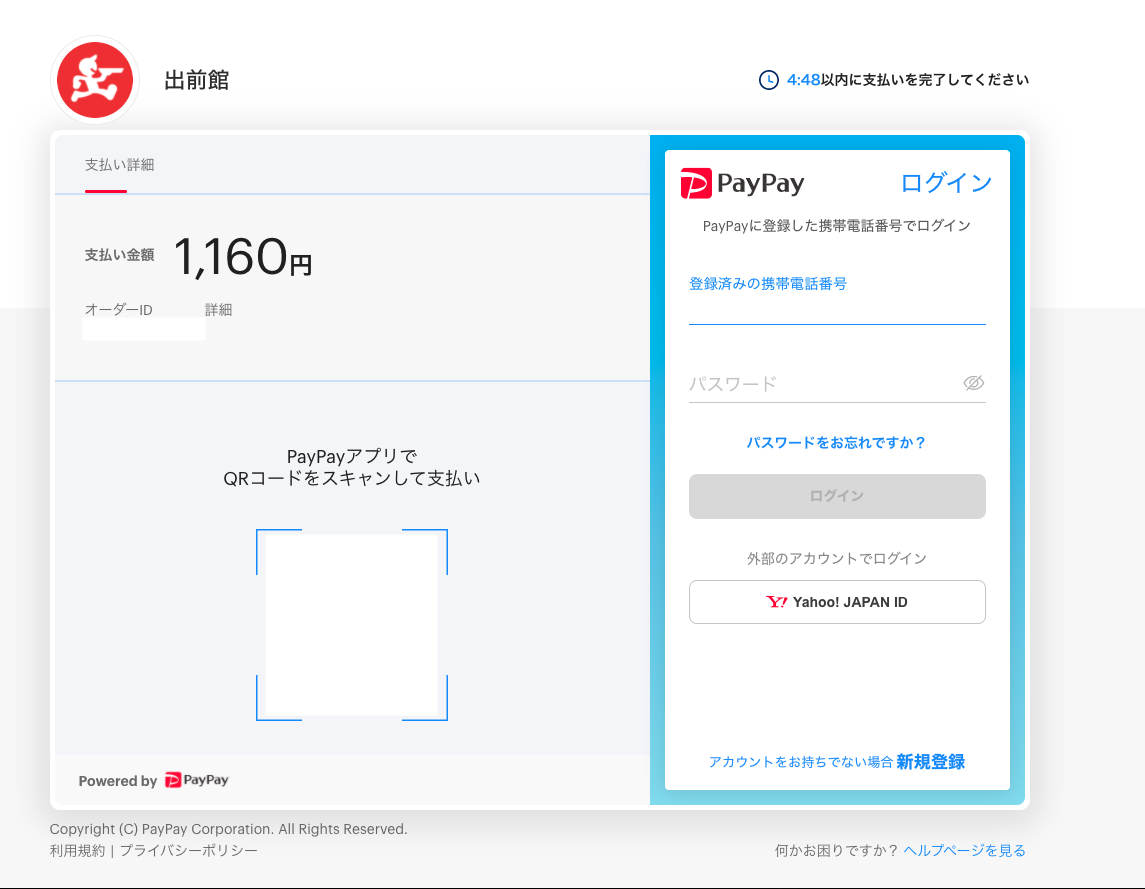Viewport: 1145px width, 889px height.
Task: Toggle password visibility eye icon
Action: (x=973, y=383)
